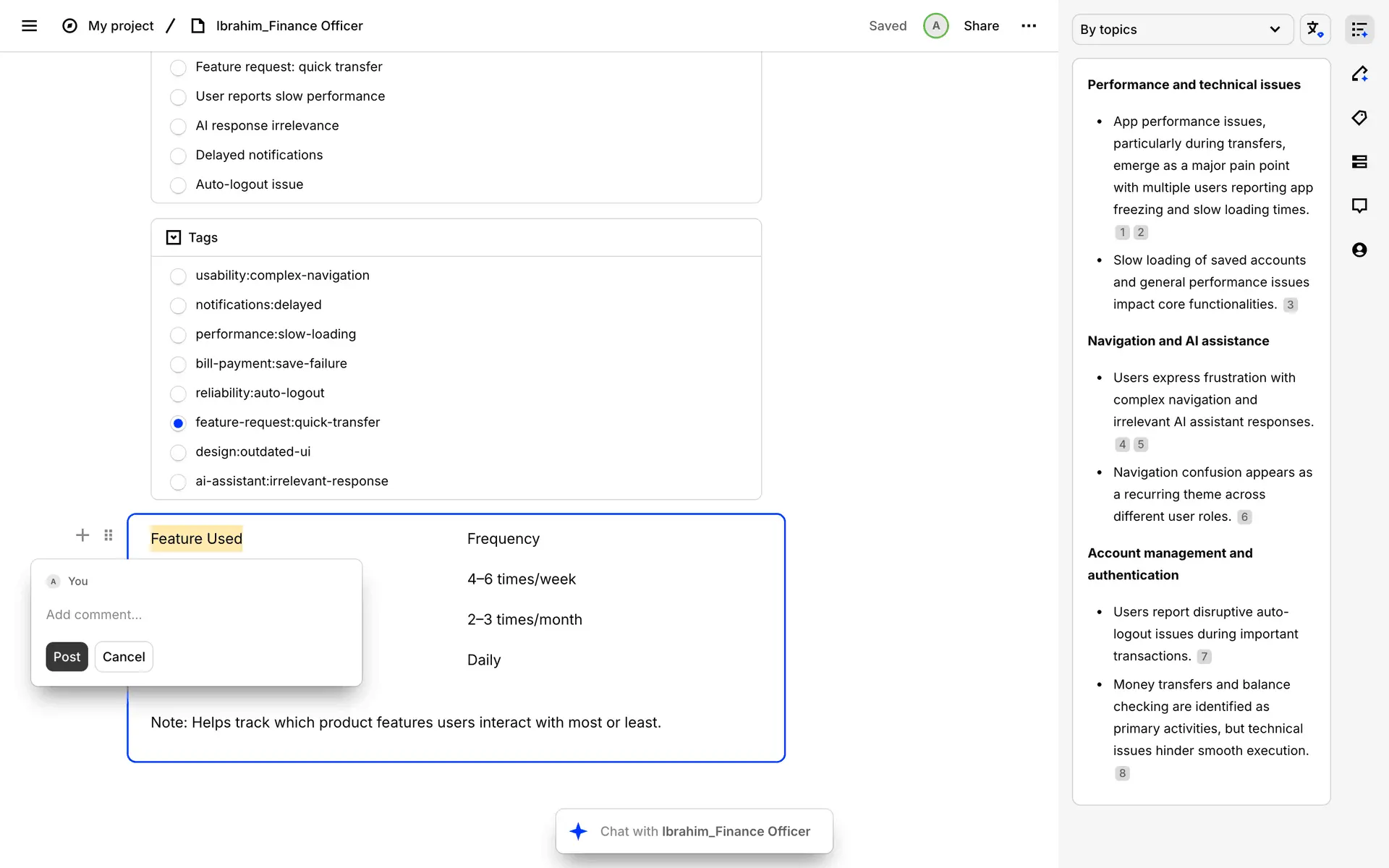The image size is (1389, 868).
Task: Open the highlights pen icon in sidebar
Action: click(1359, 74)
